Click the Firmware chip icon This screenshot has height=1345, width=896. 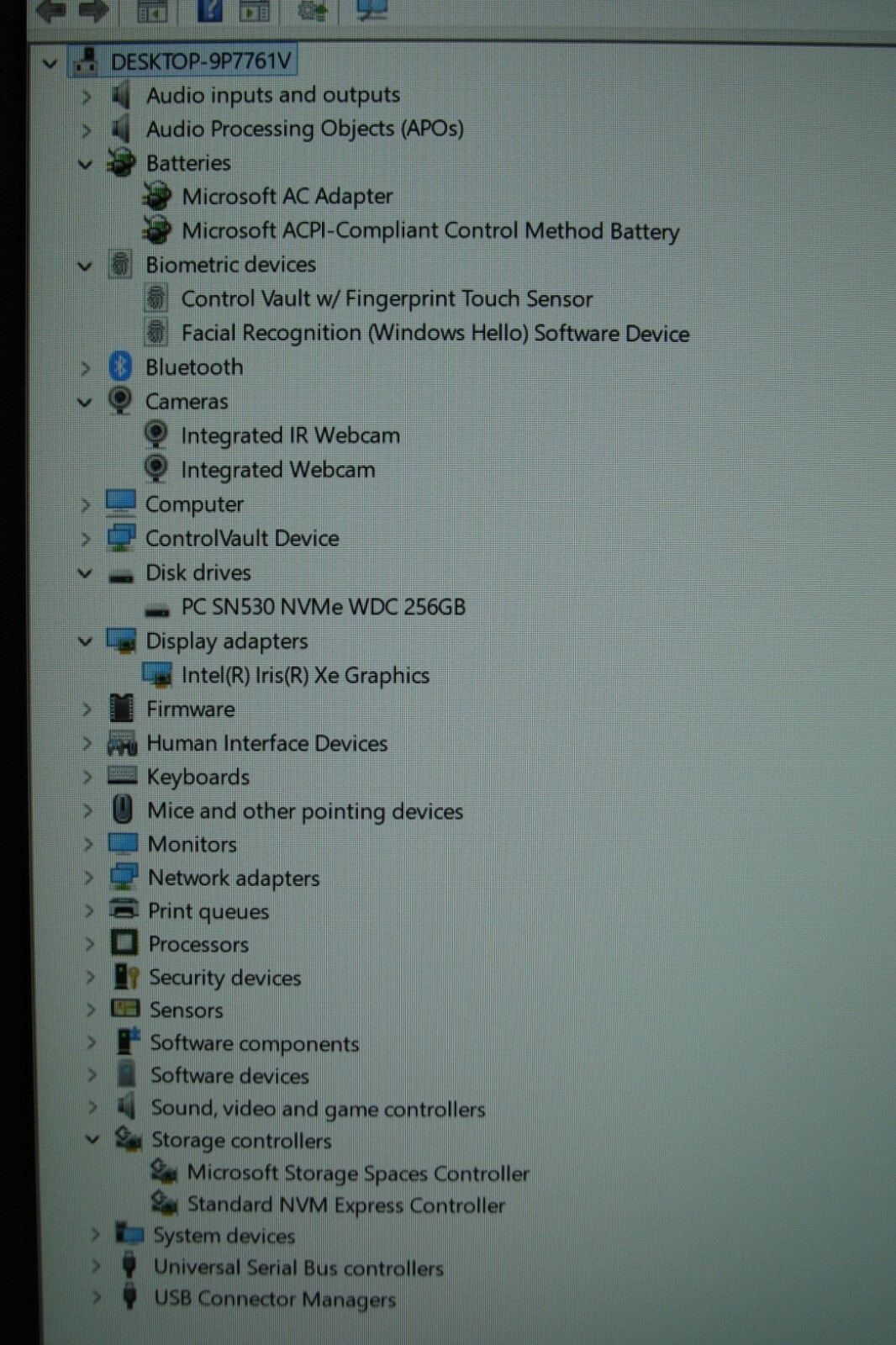[x=122, y=709]
